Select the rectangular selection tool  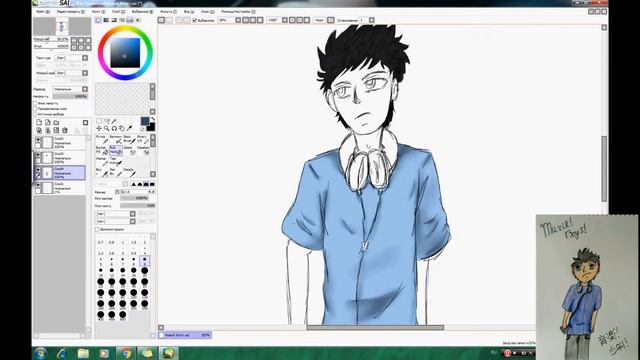tap(99, 121)
